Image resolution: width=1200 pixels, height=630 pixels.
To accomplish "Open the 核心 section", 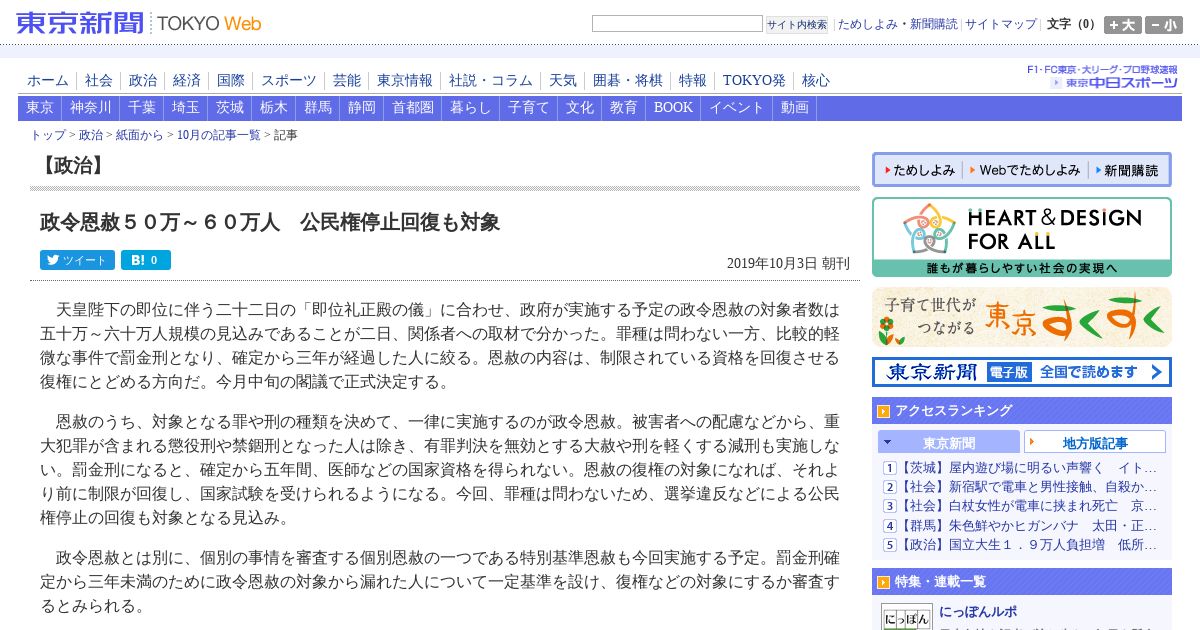I will point(816,81).
